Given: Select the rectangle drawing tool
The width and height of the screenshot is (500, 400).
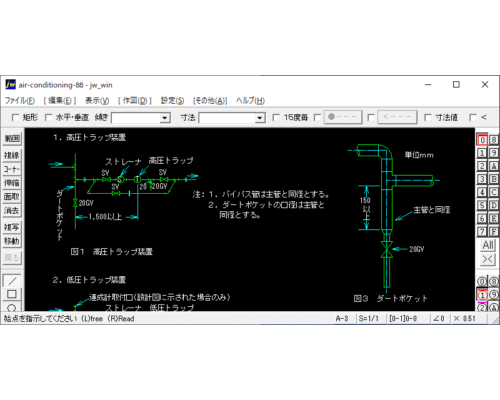Looking at the screenshot, I should pyautogui.click(x=12, y=294).
